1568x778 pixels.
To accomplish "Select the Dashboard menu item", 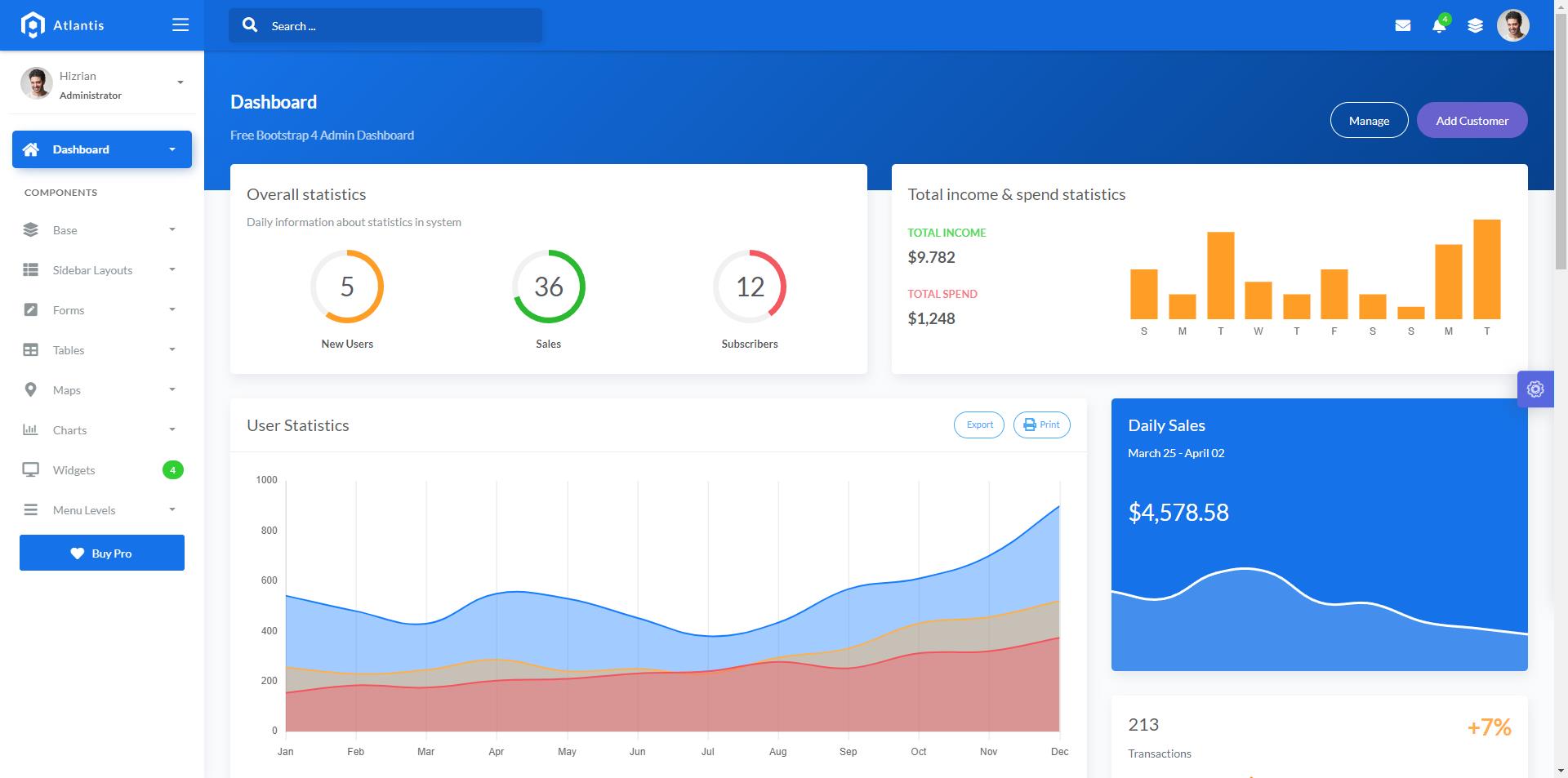I will click(x=102, y=149).
